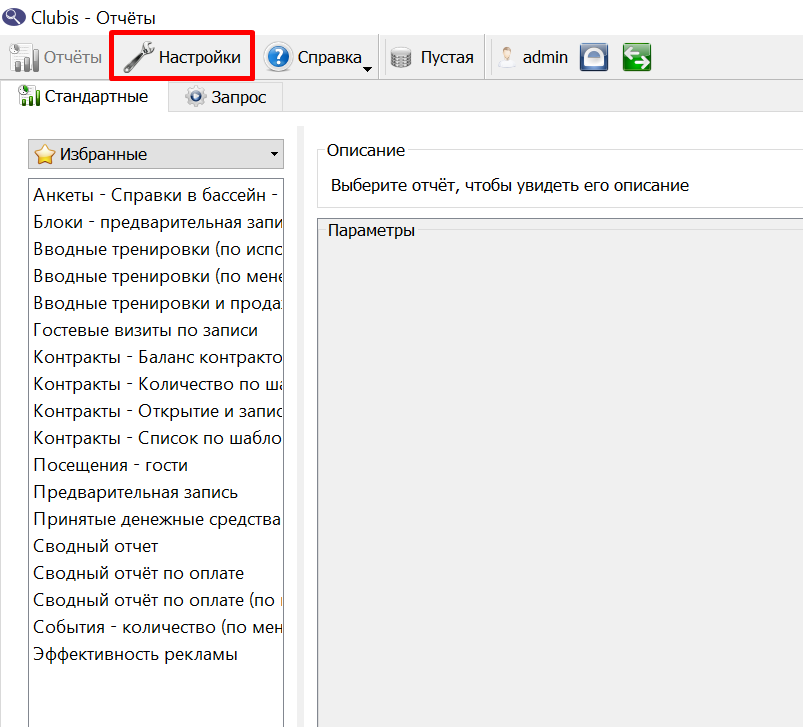Screen dimensions: 803x727
Task: Select report Вводные тренировки и продажи
Action: 156,303
